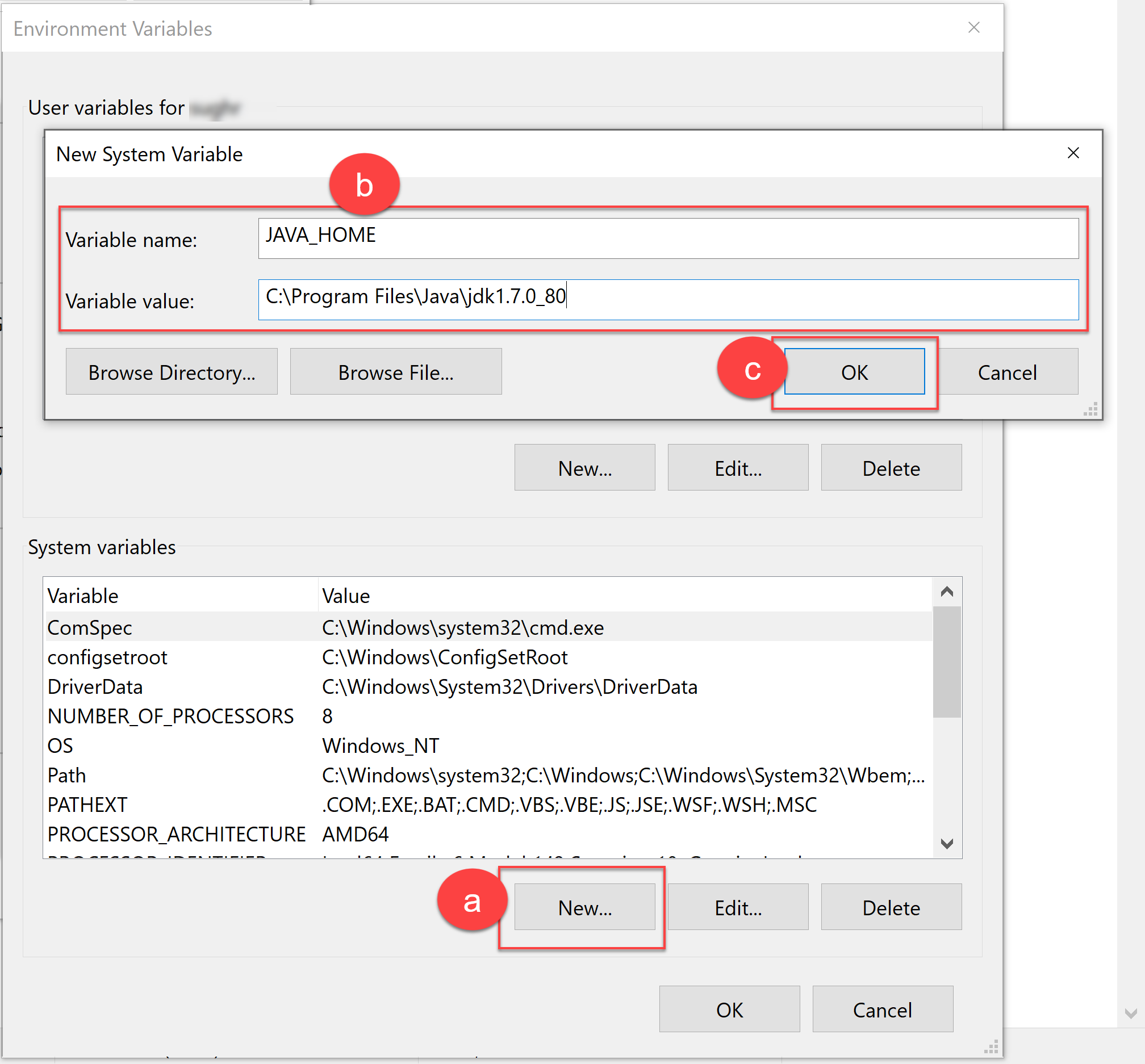
Task: Select the OS variable row
Action: [488, 745]
